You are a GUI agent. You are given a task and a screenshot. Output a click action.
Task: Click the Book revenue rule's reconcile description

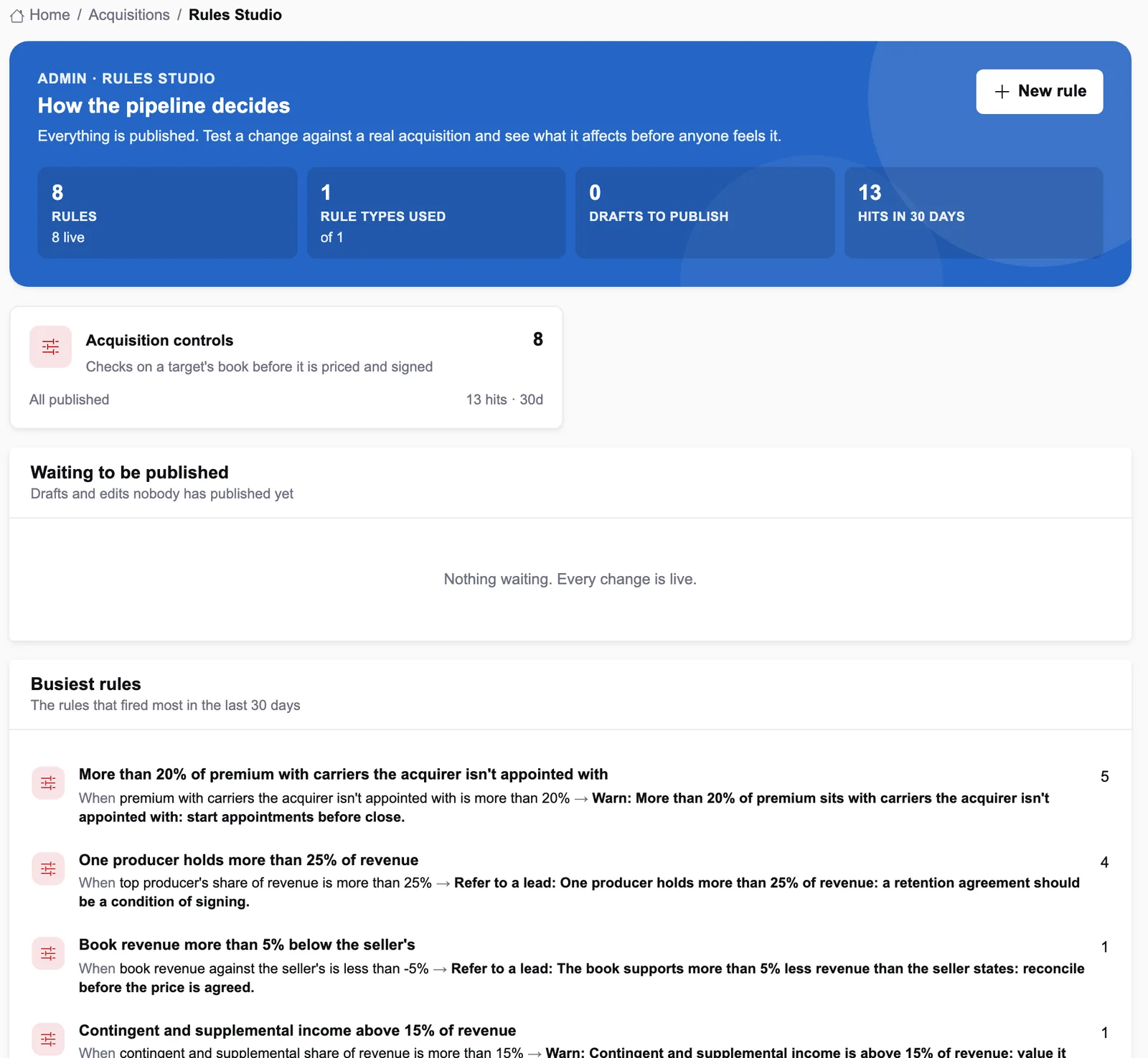582,978
